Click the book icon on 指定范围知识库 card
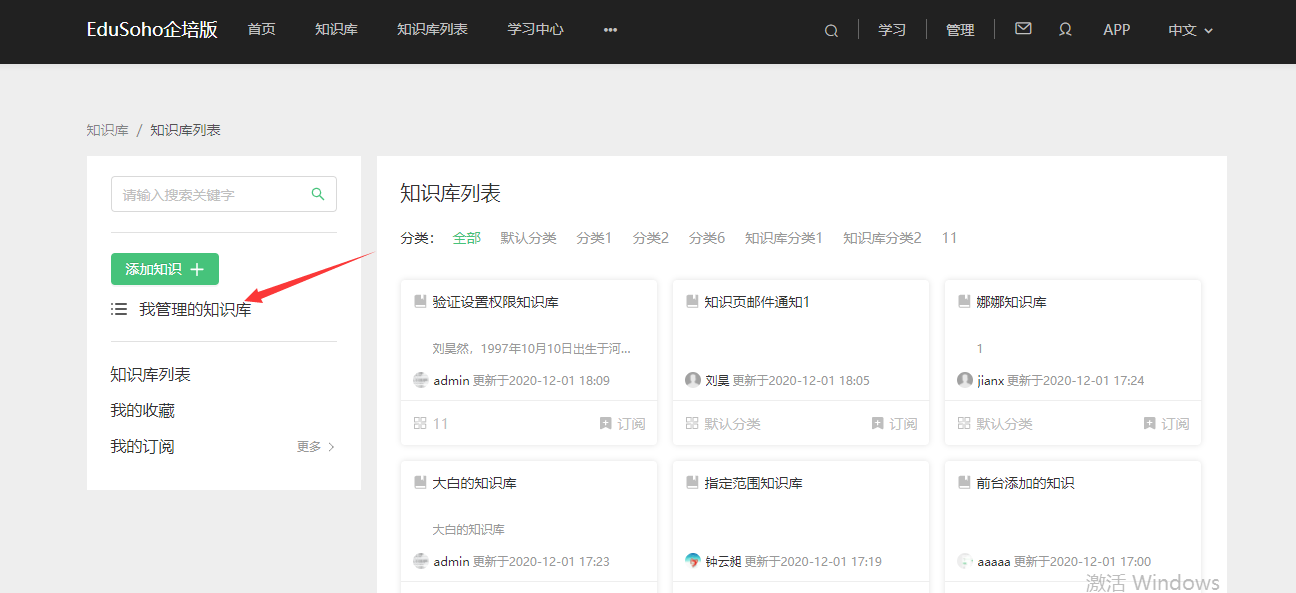The height and width of the screenshot is (593, 1296). (x=692, y=482)
